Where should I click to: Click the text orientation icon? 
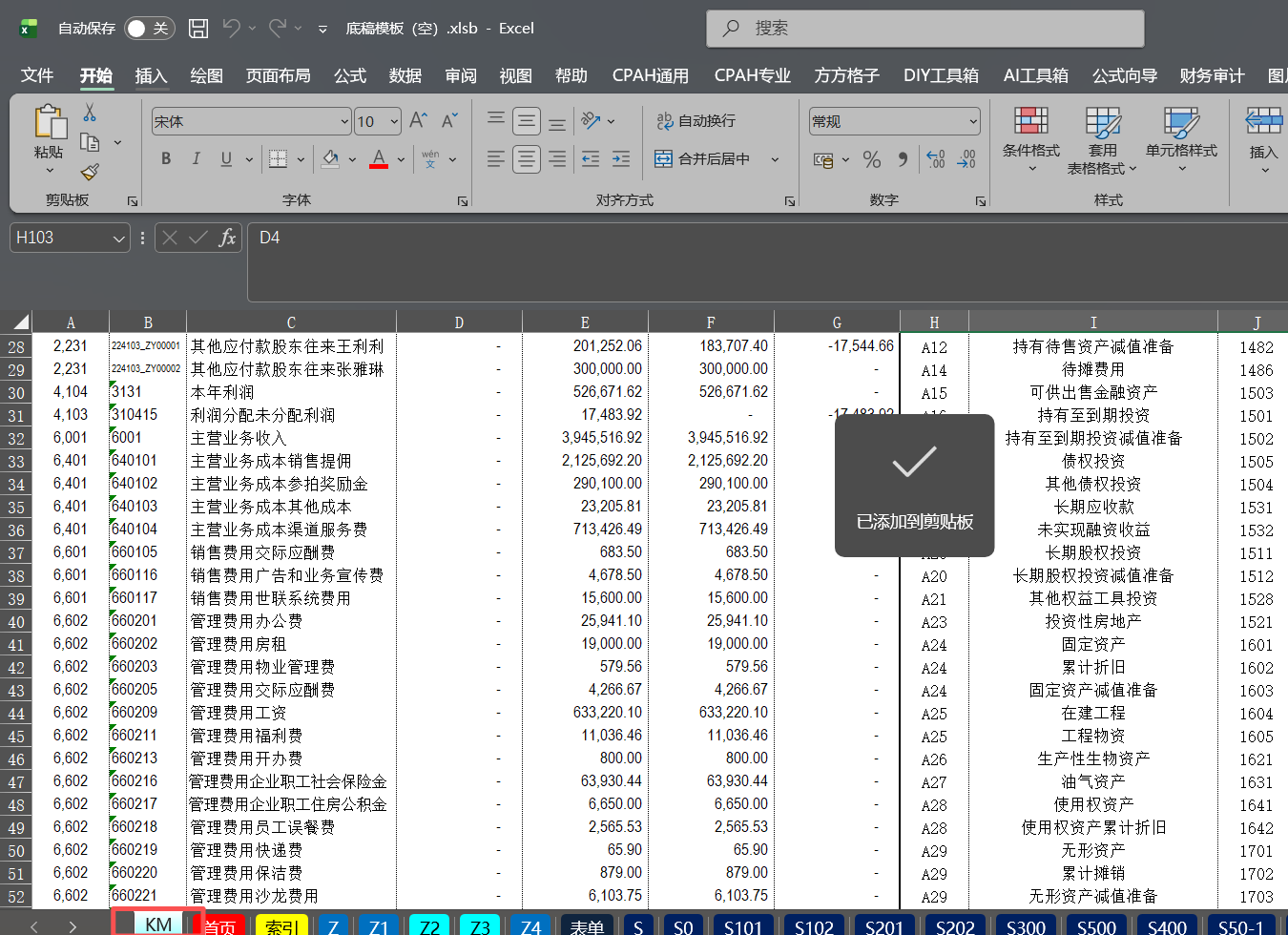coord(592,120)
